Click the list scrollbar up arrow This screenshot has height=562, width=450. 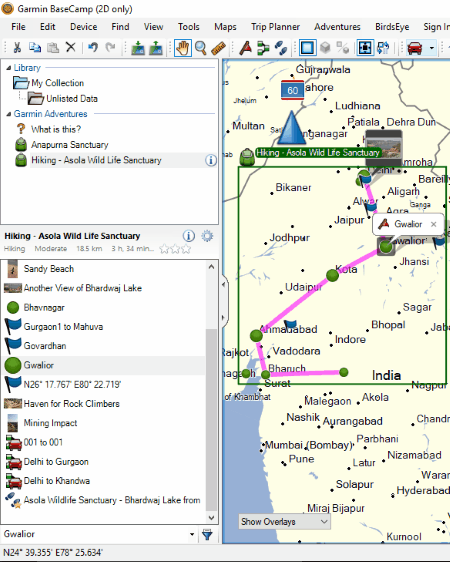[x=211, y=267]
